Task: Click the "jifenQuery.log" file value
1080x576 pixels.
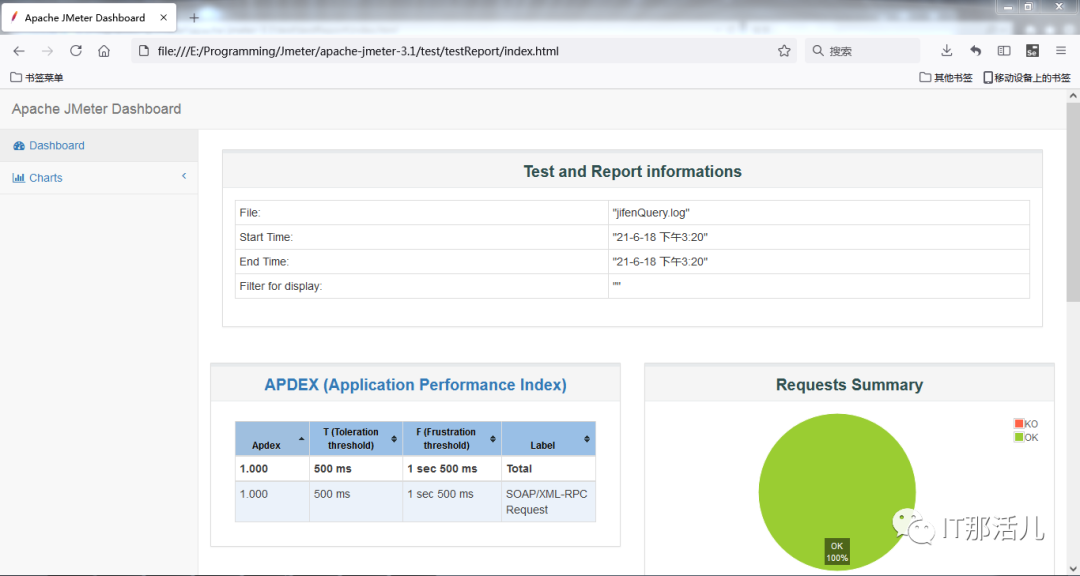Action: pyautogui.click(x=651, y=213)
